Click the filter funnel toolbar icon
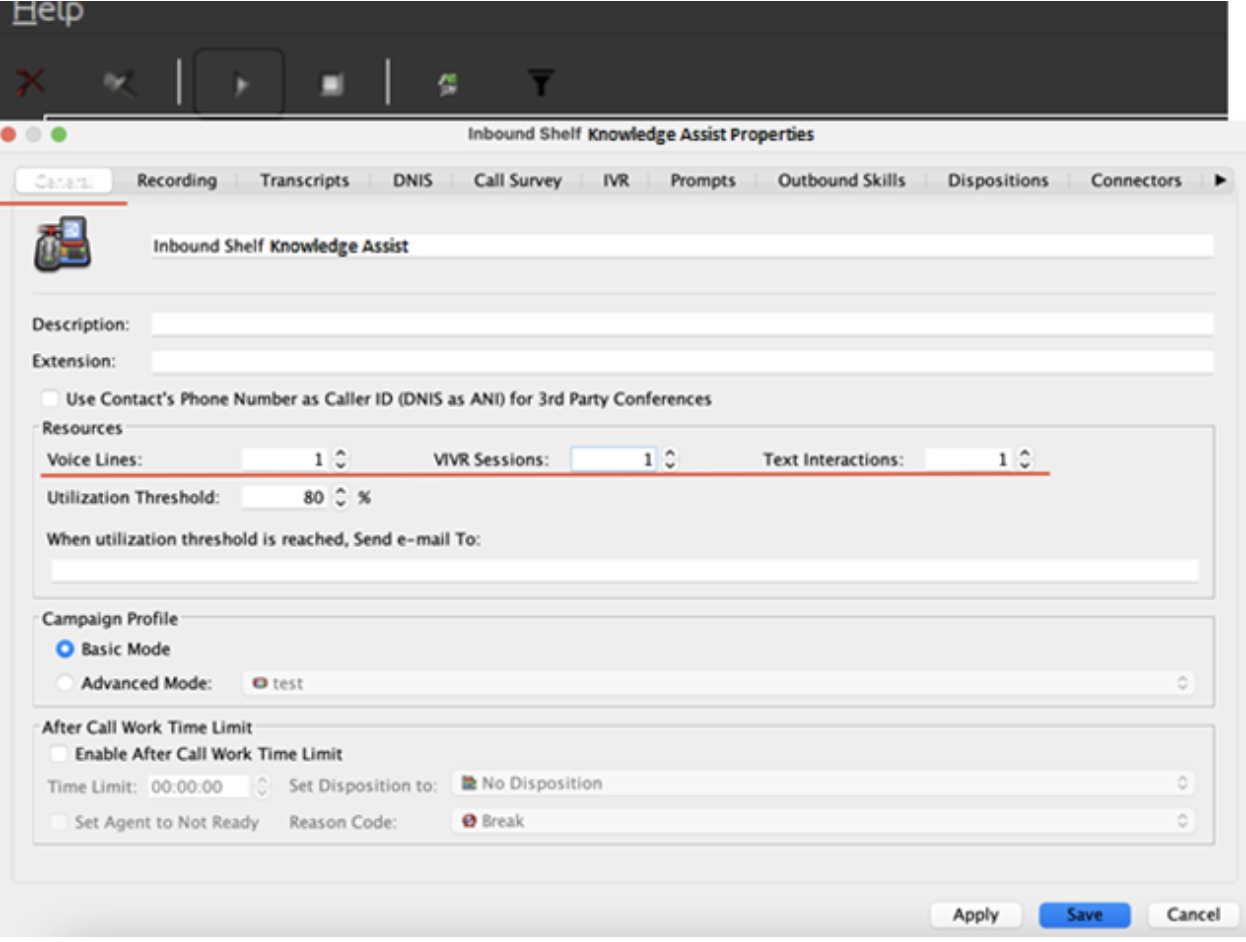 point(540,84)
